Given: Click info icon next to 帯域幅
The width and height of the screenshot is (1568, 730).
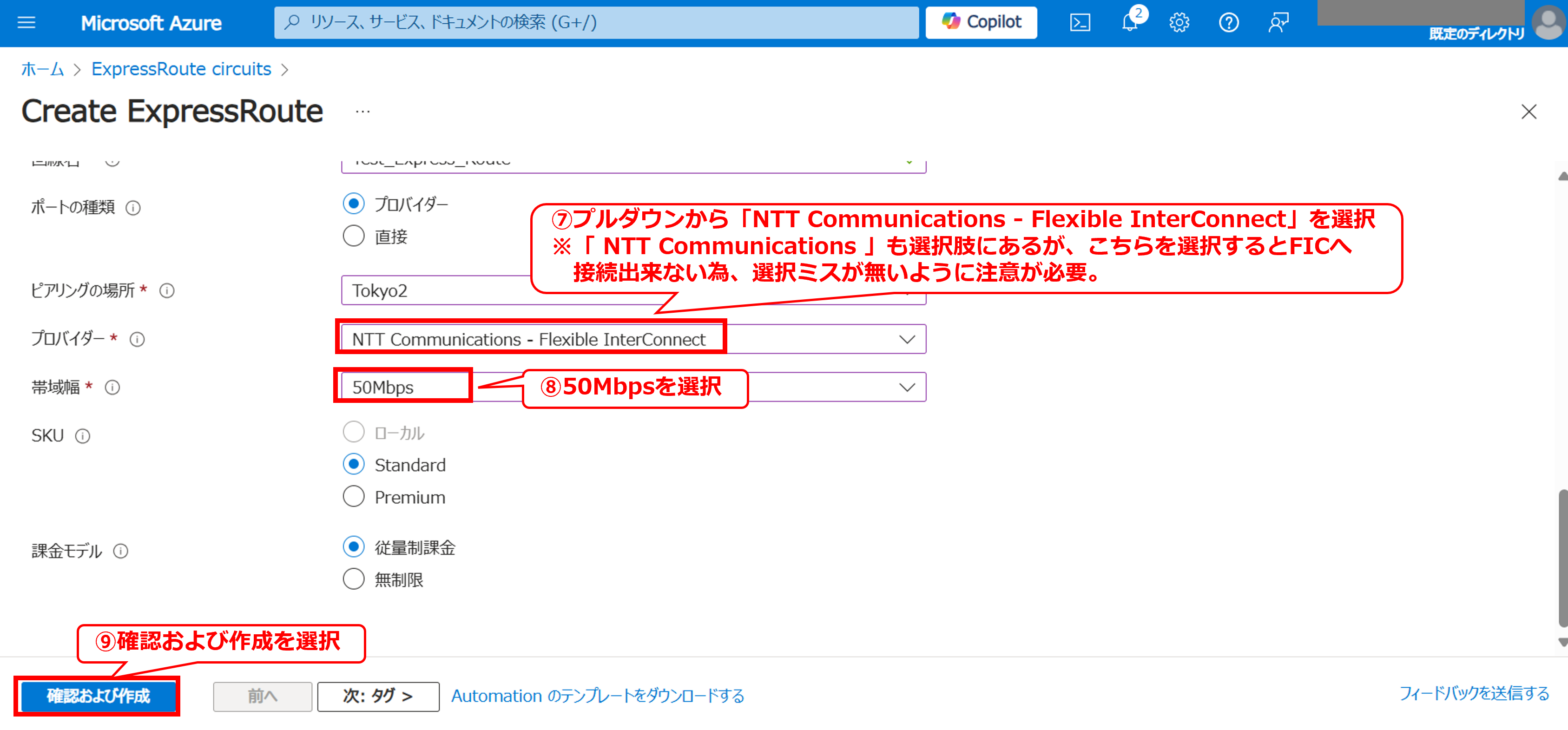Looking at the screenshot, I should coord(112,387).
